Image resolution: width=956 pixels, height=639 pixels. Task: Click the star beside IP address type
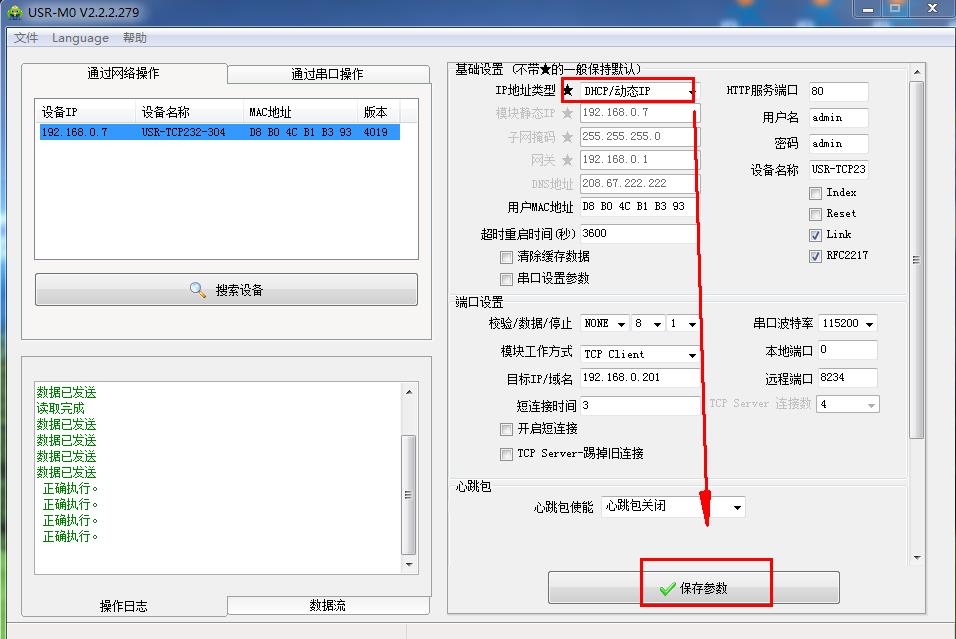point(568,91)
